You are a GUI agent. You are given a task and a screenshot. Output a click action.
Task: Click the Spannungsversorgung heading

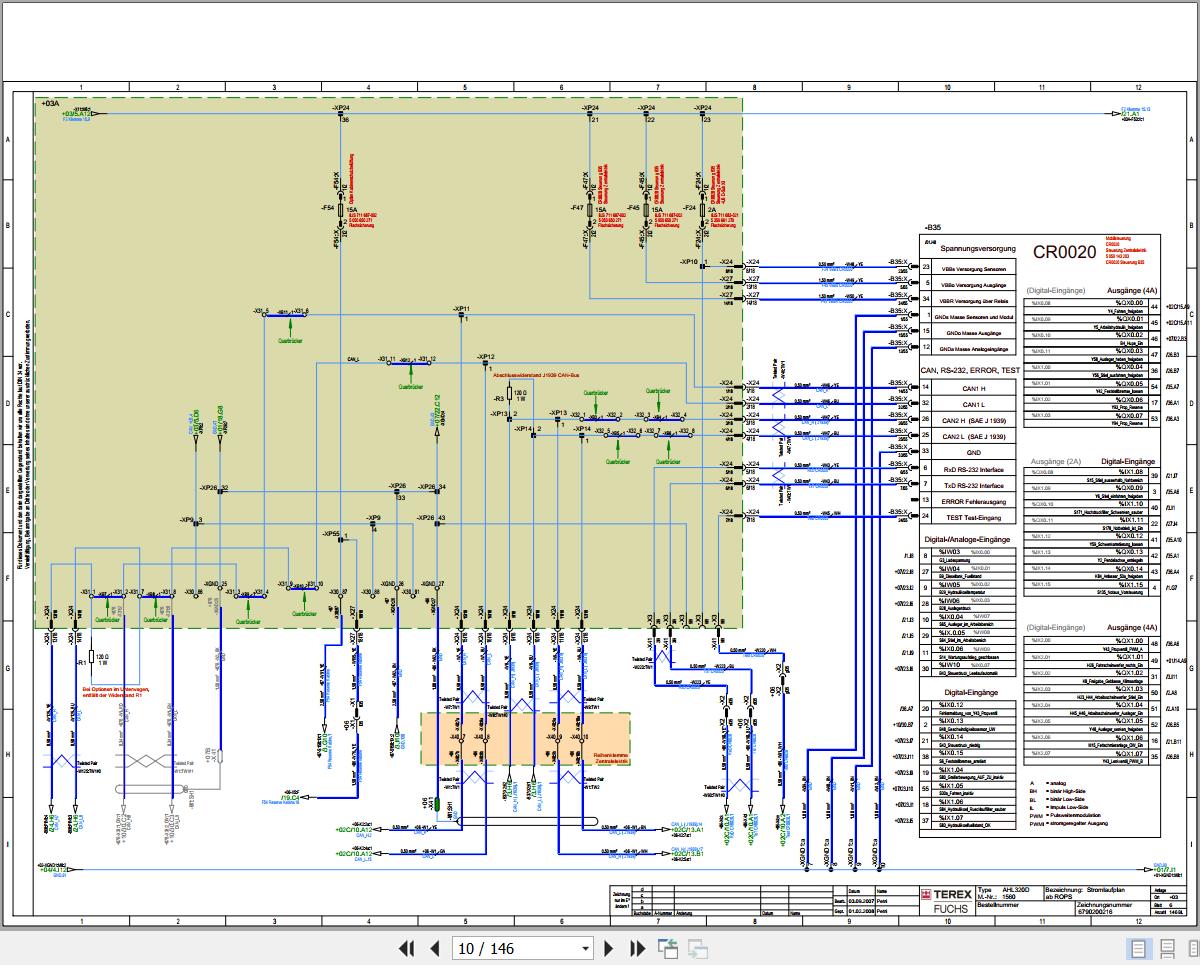click(x=979, y=248)
